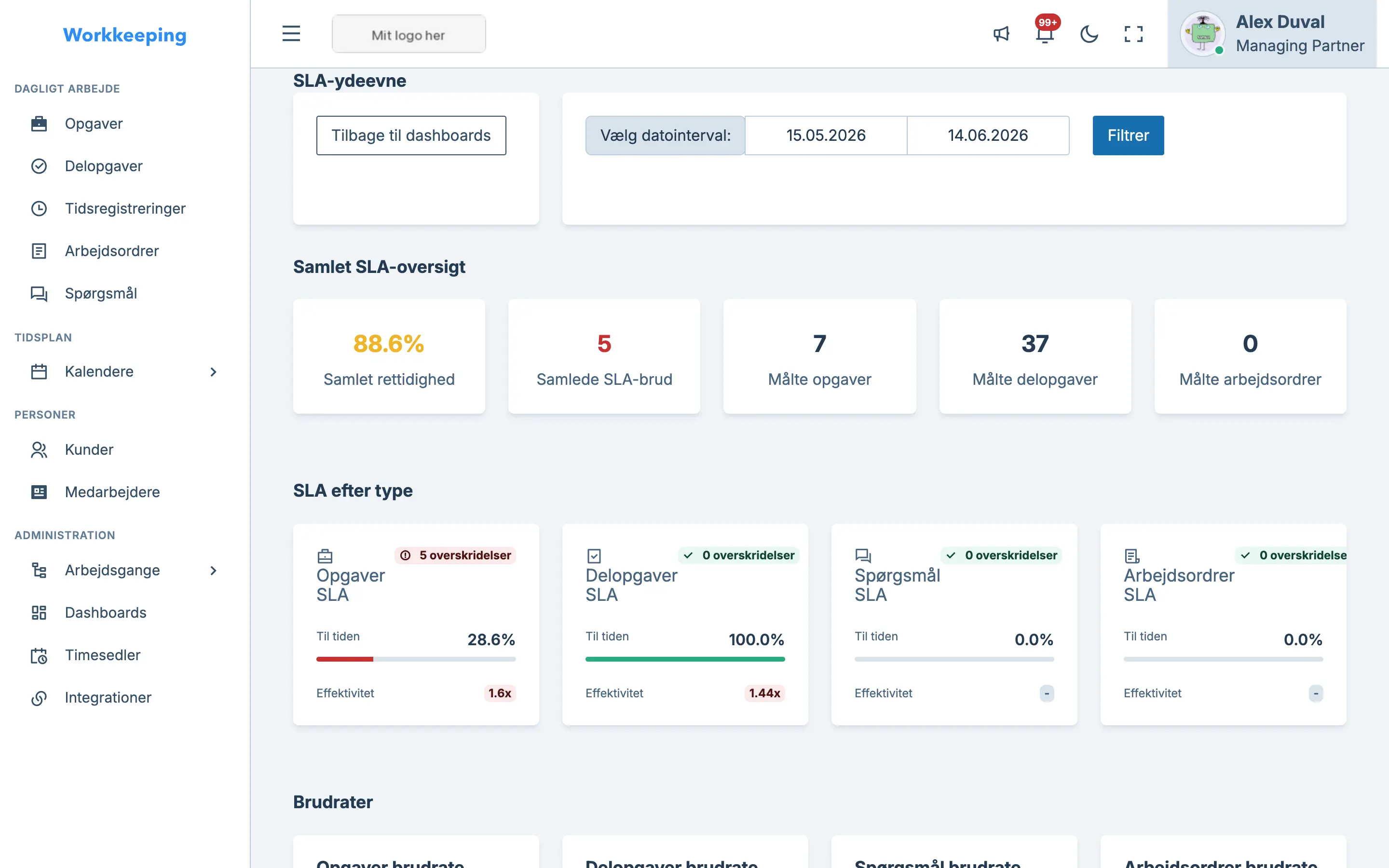
Task: Click the 100.0% Til tiden value
Action: coord(757,639)
